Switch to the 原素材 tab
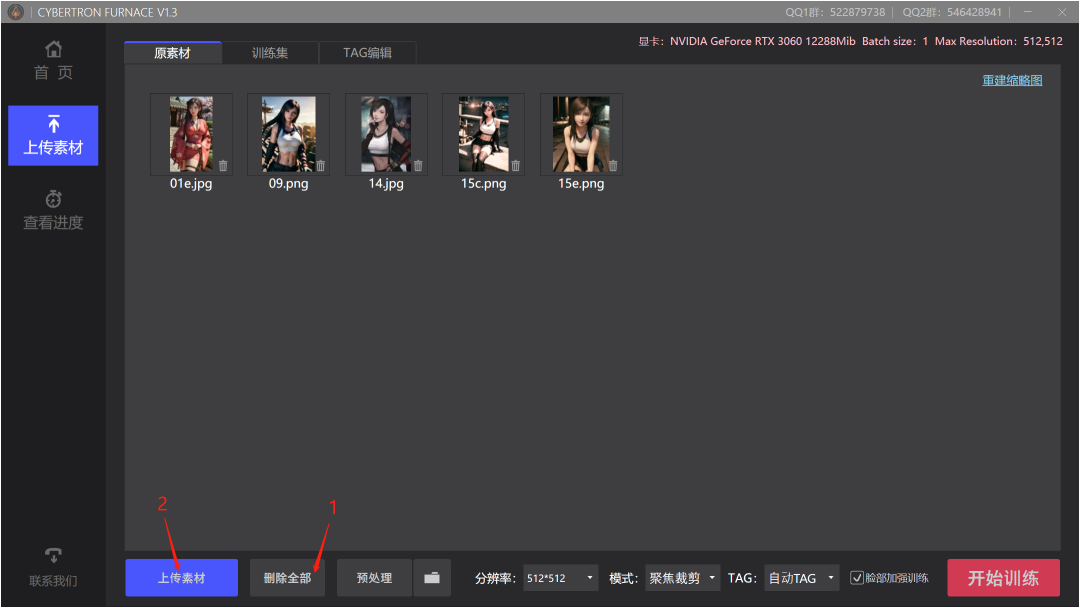1080x608 pixels. pyautogui.click(x=173, y=53)
